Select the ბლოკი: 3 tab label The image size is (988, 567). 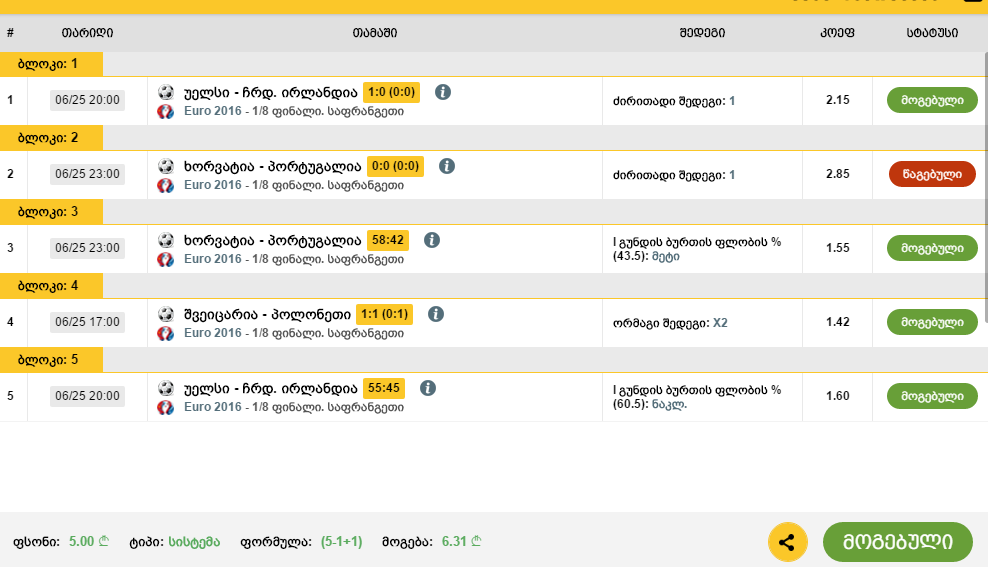coord(51,212)
